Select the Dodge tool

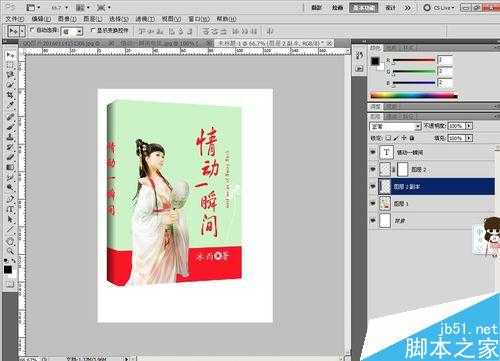tap(10, 187)
